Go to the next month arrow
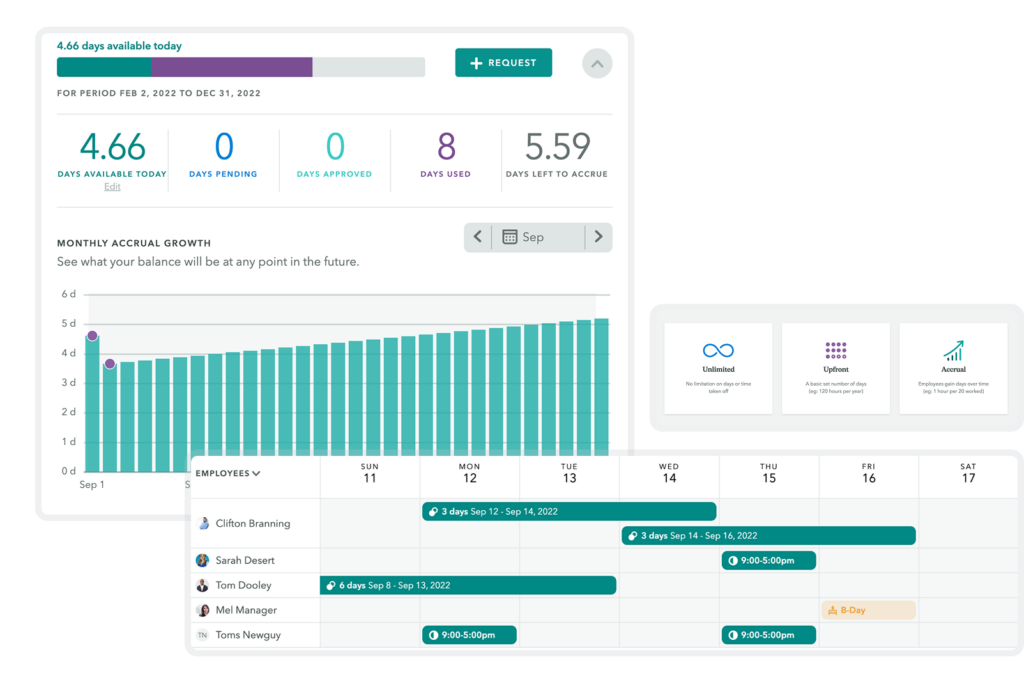 tap(598, 237)
